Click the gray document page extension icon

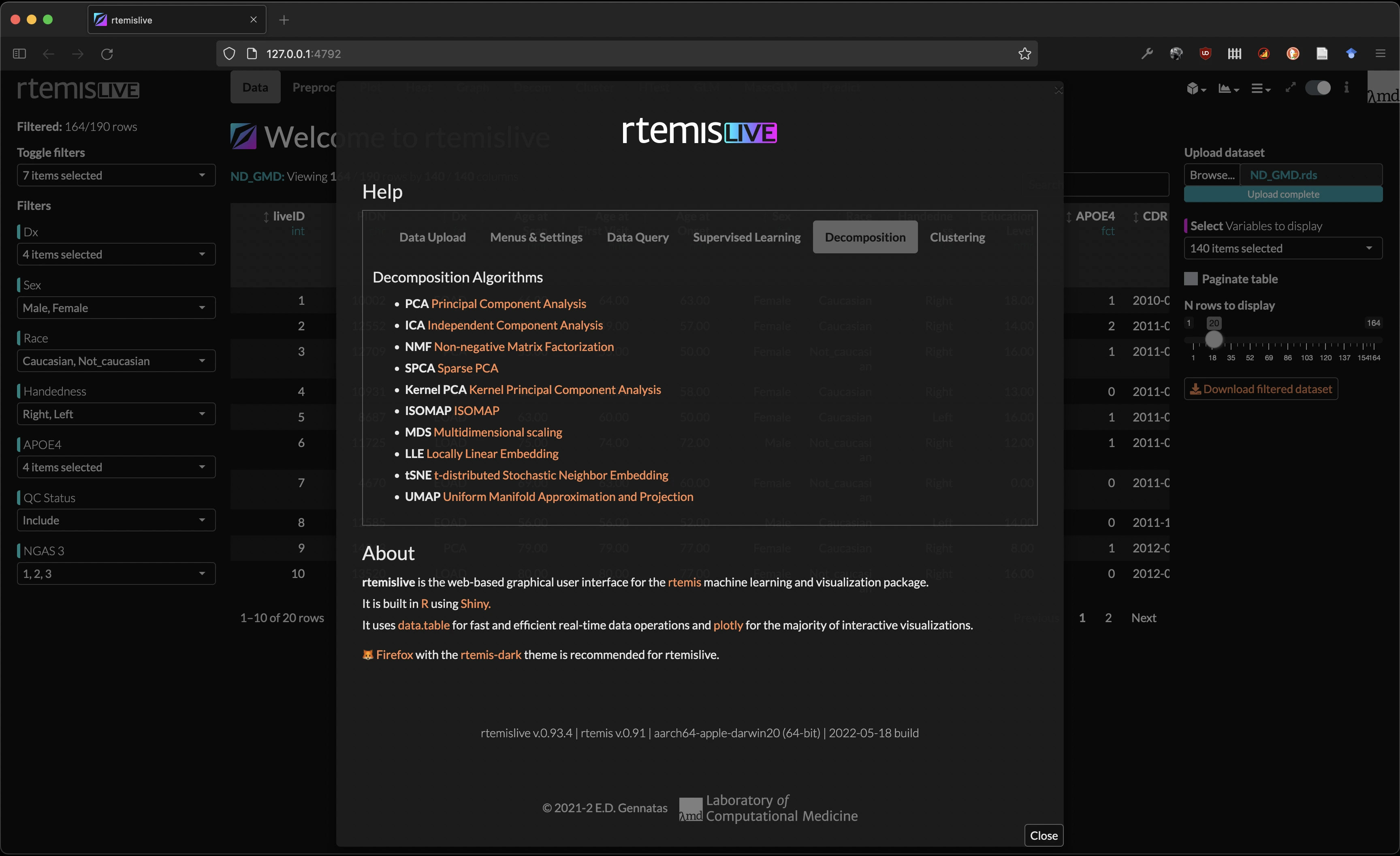tap(1322, 53)
